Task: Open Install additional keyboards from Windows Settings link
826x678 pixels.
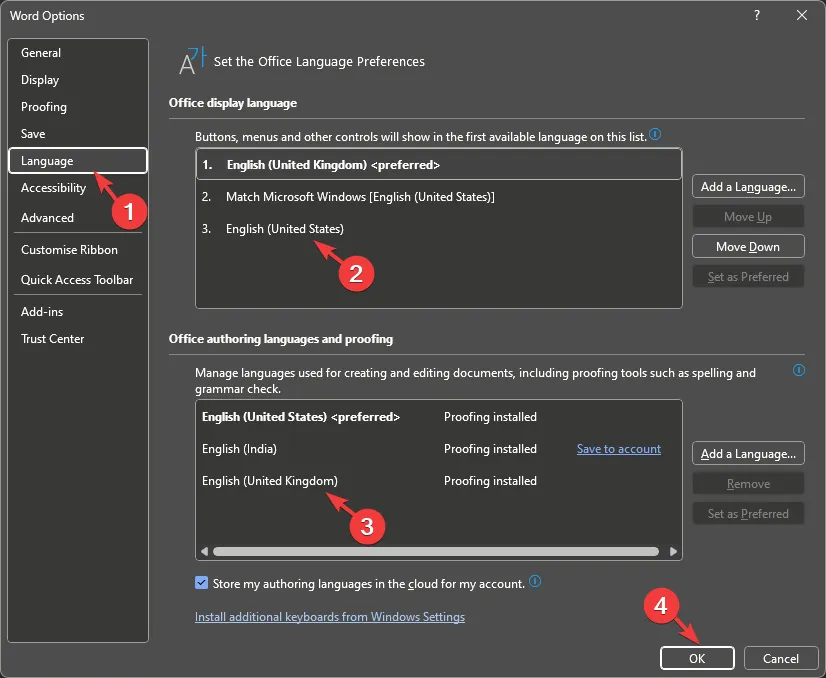Action: click(x=330, y=617)
